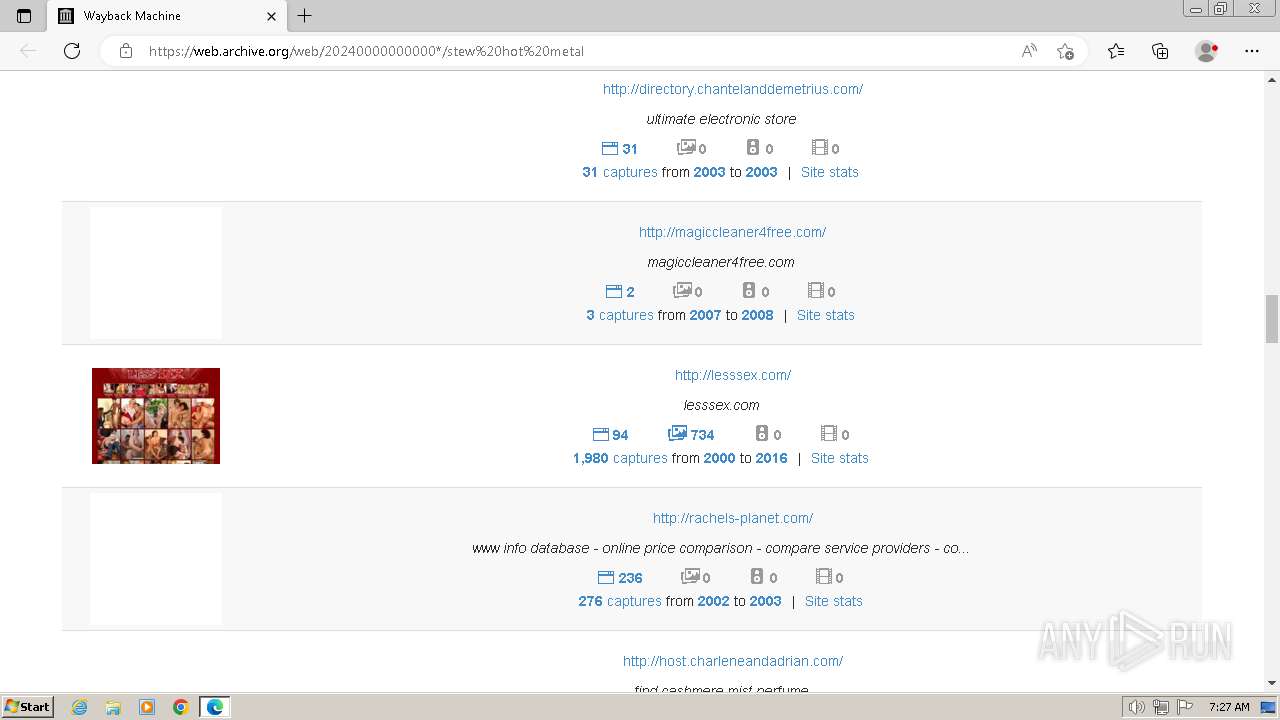Open magiccleaner4free.com link
This screenshot has width=1280, height=720.
[x=733, y=232]
